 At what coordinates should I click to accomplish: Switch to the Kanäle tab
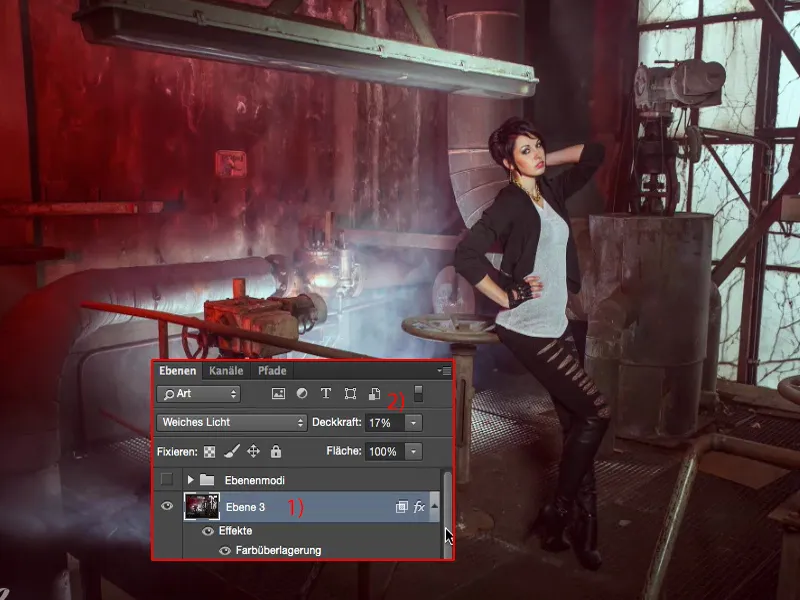(226, 371)
